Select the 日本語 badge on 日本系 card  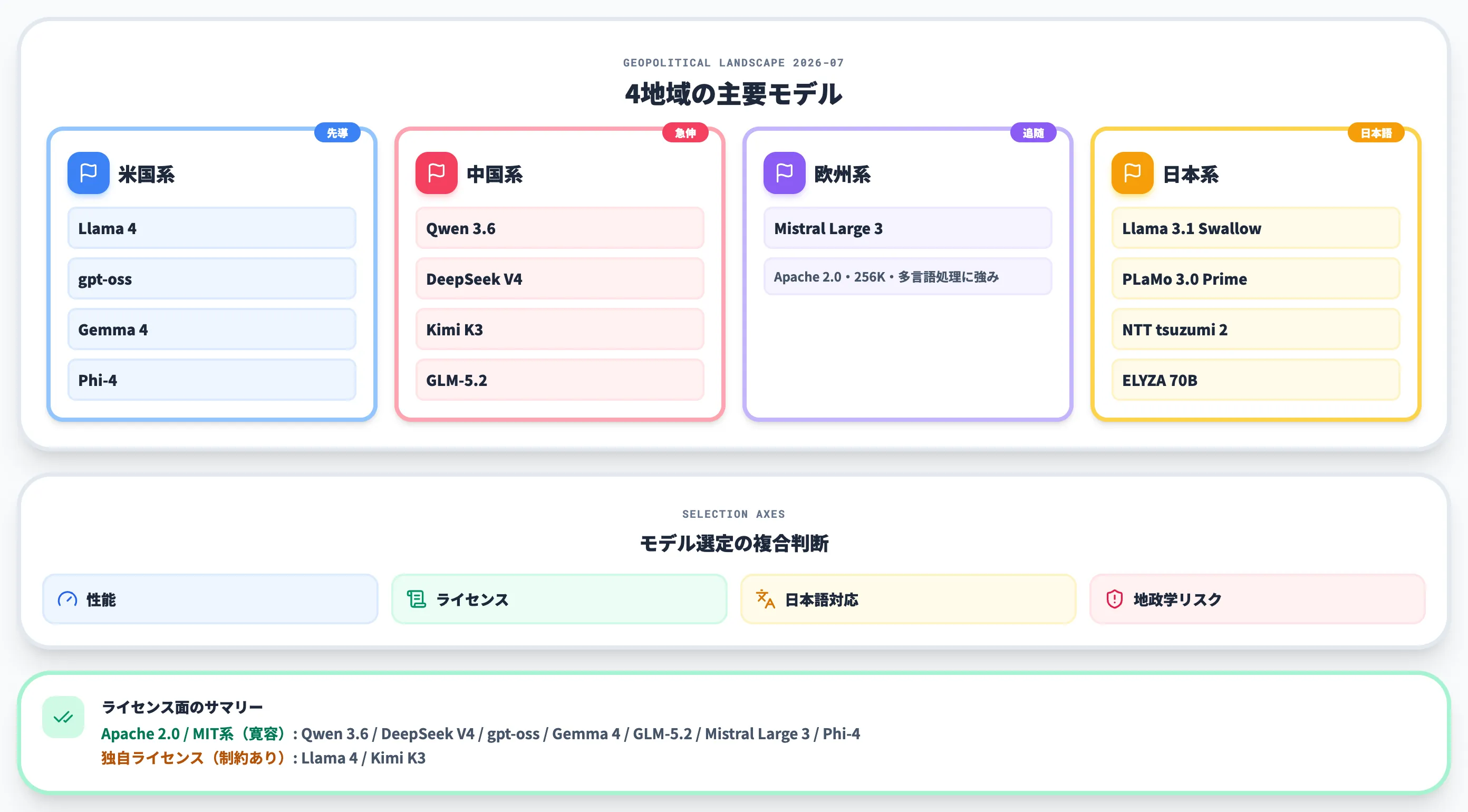coord(1376,133)
